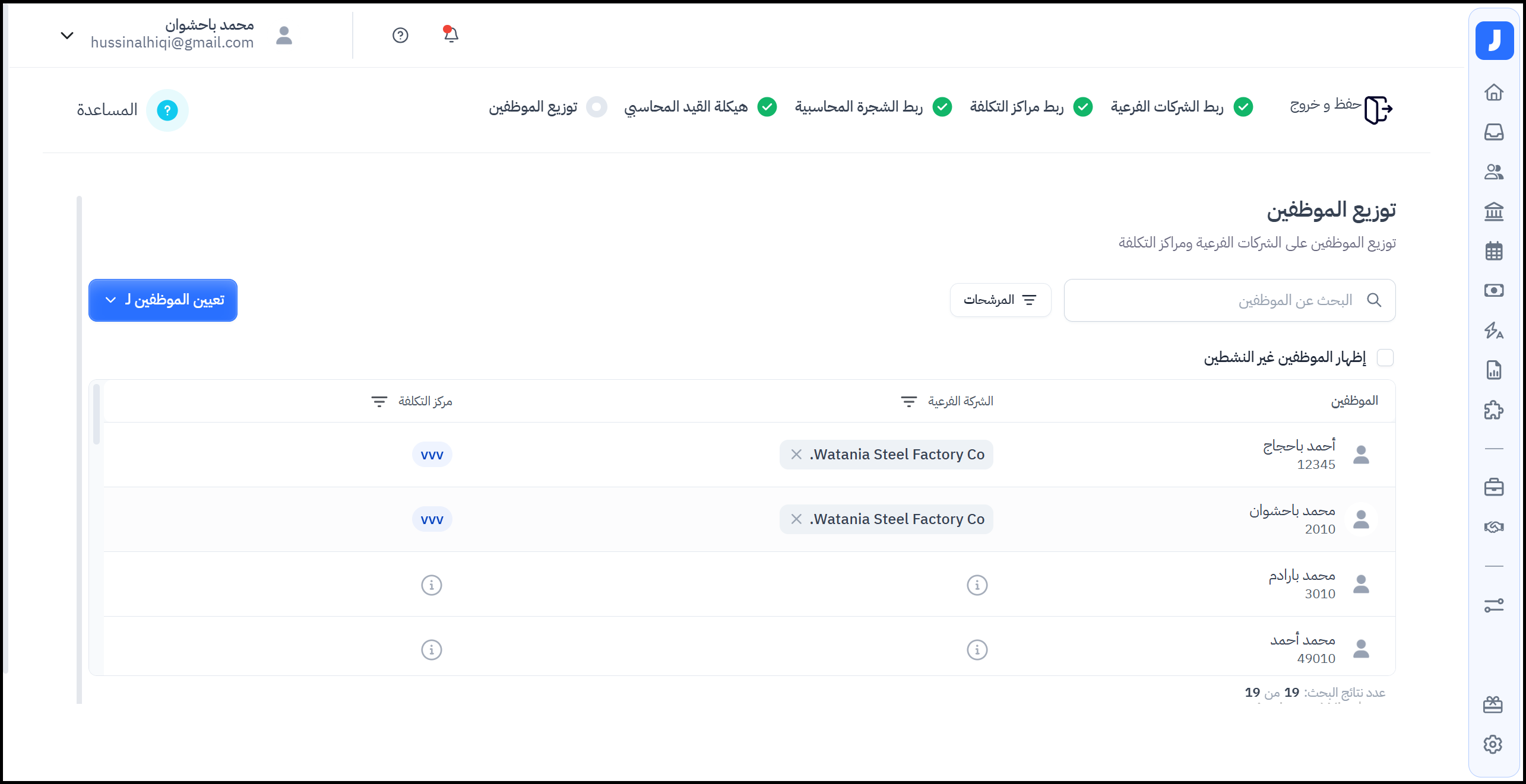Click the save and exit button
Viewport: 1526px width, 784px height.
[x=1341, y=107]
